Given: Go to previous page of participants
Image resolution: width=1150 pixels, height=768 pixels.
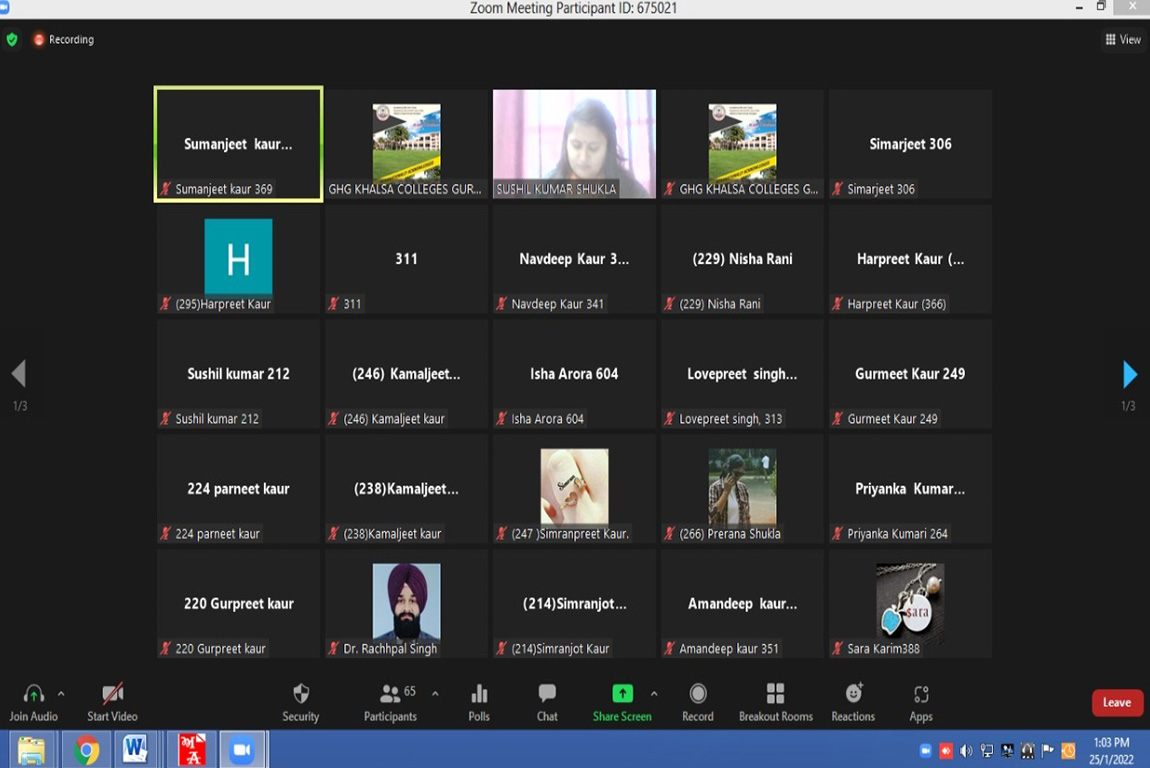Looking at the screenshot, I should (18, 374).
